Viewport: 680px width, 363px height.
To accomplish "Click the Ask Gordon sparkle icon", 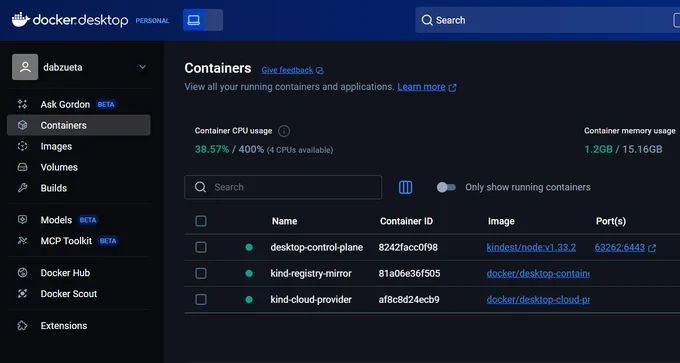I will (x=23, y=104).
